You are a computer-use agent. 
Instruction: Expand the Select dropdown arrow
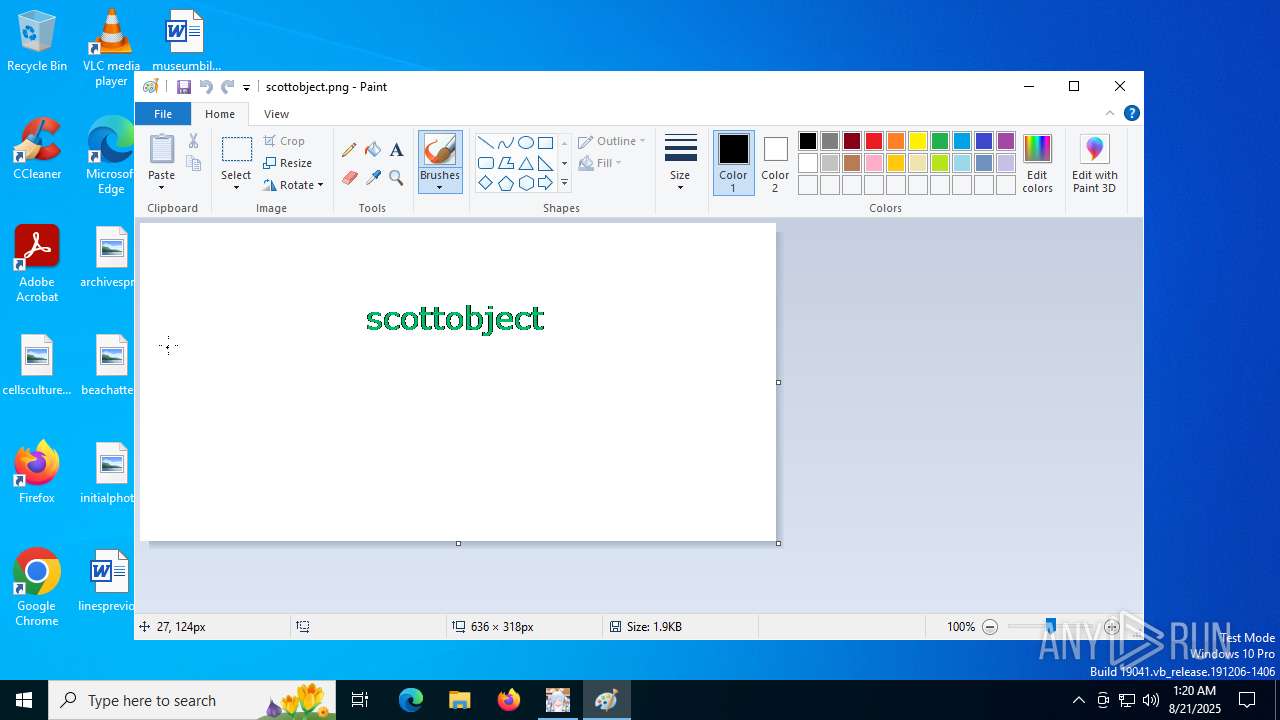[x=236, y=187]
